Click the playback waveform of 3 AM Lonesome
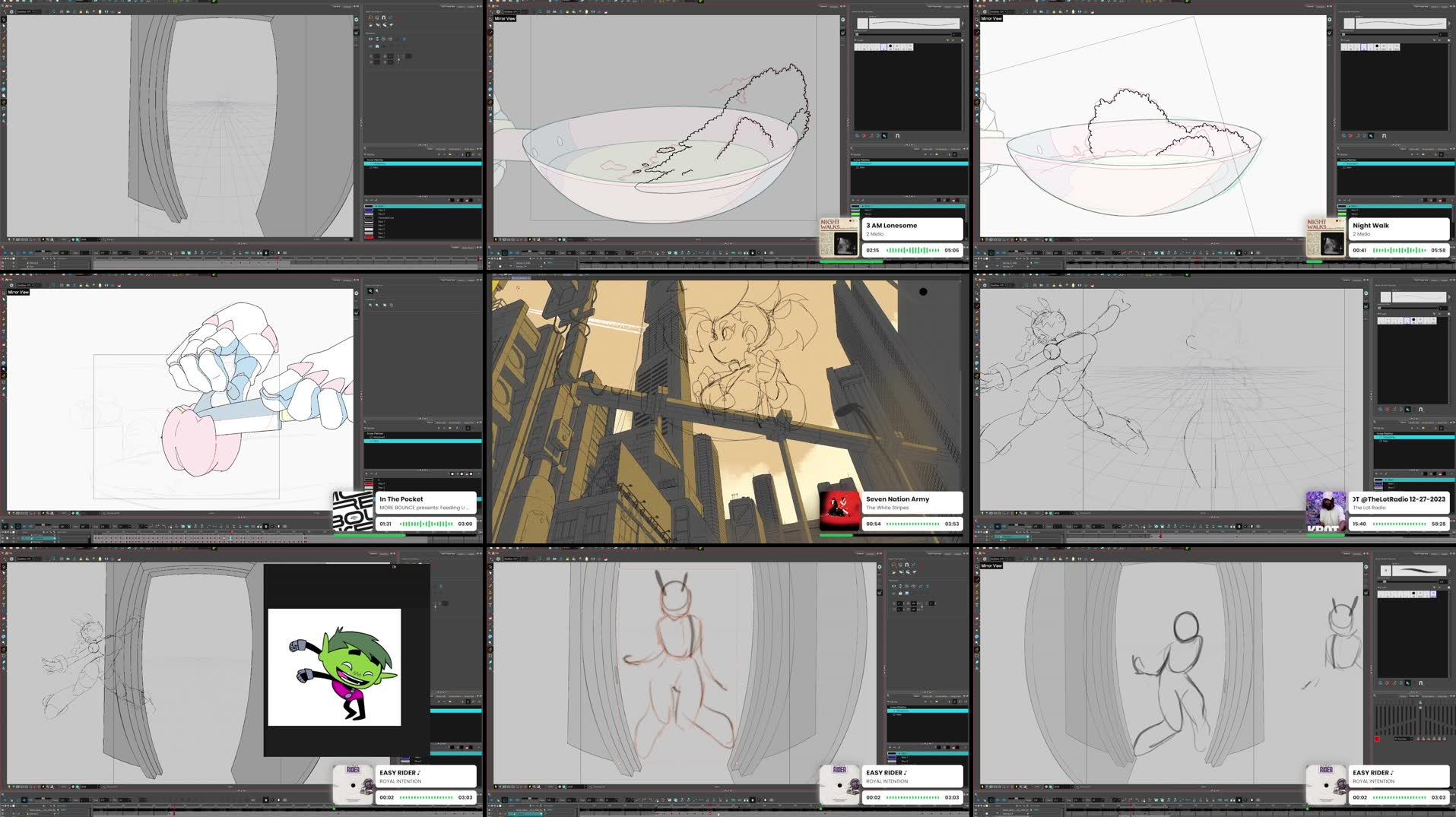1456x817 pixels. click(x=912, y=250)
